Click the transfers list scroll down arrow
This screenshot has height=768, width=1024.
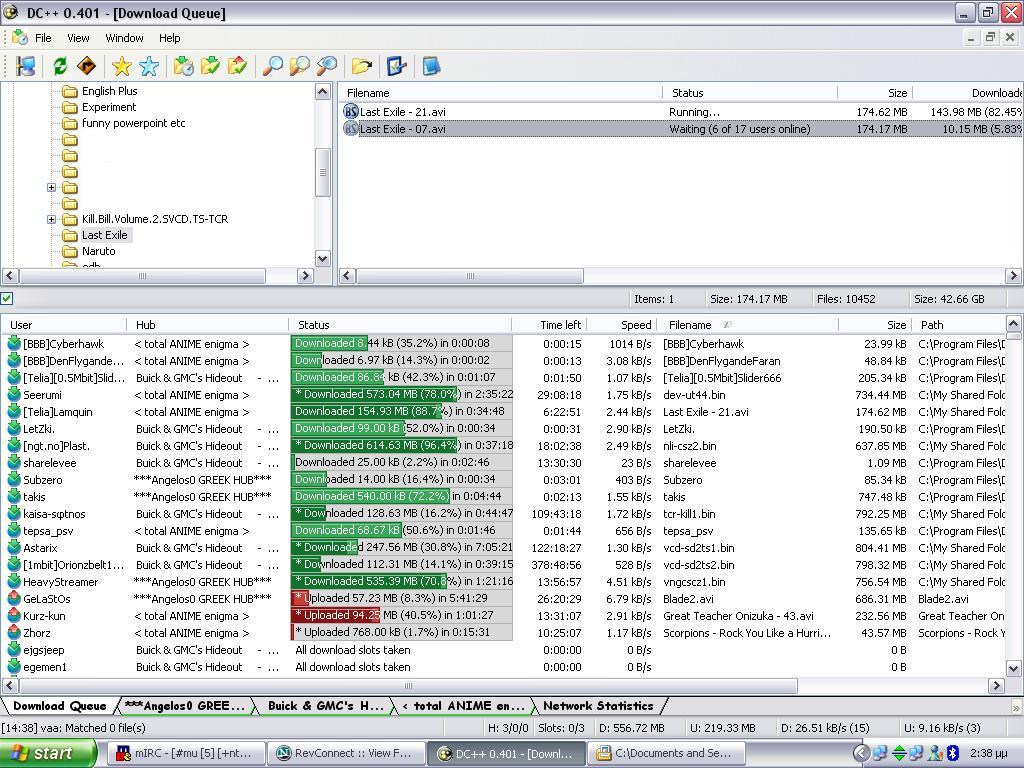(x=1013, y=668)
